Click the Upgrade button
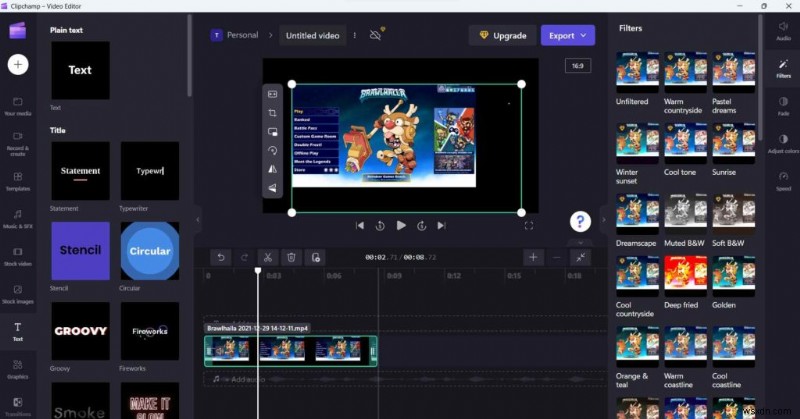This screenshot has height=419, width=800. coord(503,36)
